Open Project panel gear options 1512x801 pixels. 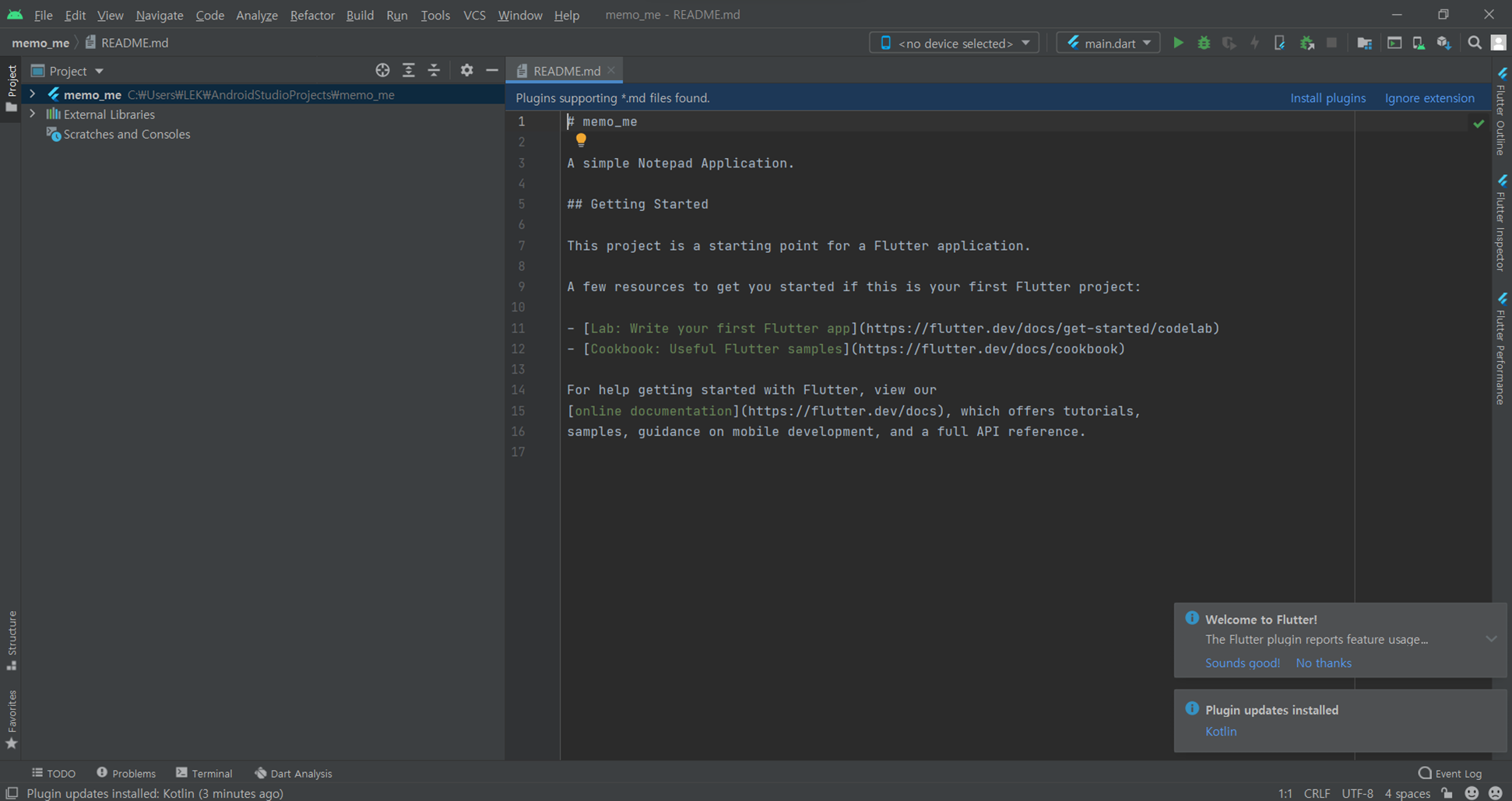pos(466,70)
